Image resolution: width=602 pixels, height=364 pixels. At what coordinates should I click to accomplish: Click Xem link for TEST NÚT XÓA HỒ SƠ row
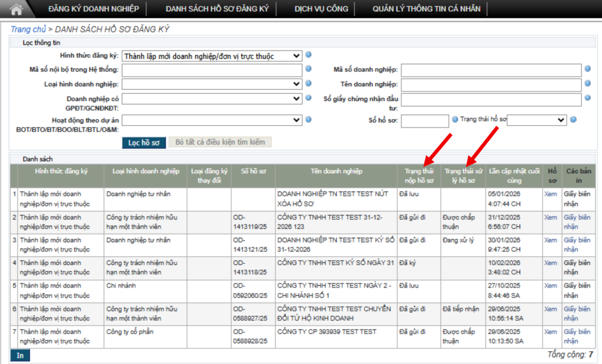coord(551,194)
